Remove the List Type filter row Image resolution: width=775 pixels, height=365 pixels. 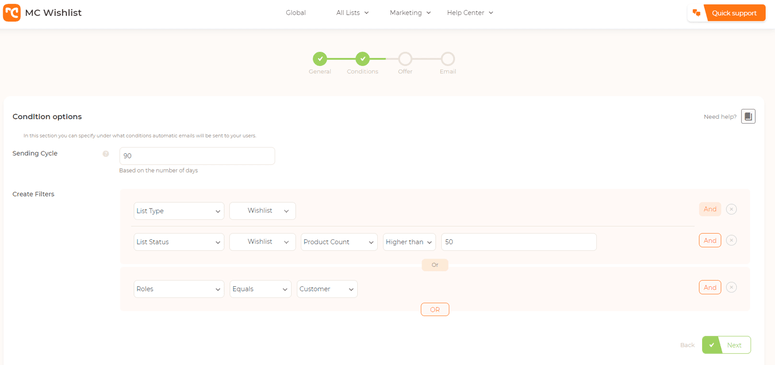[x=731, y=209]
